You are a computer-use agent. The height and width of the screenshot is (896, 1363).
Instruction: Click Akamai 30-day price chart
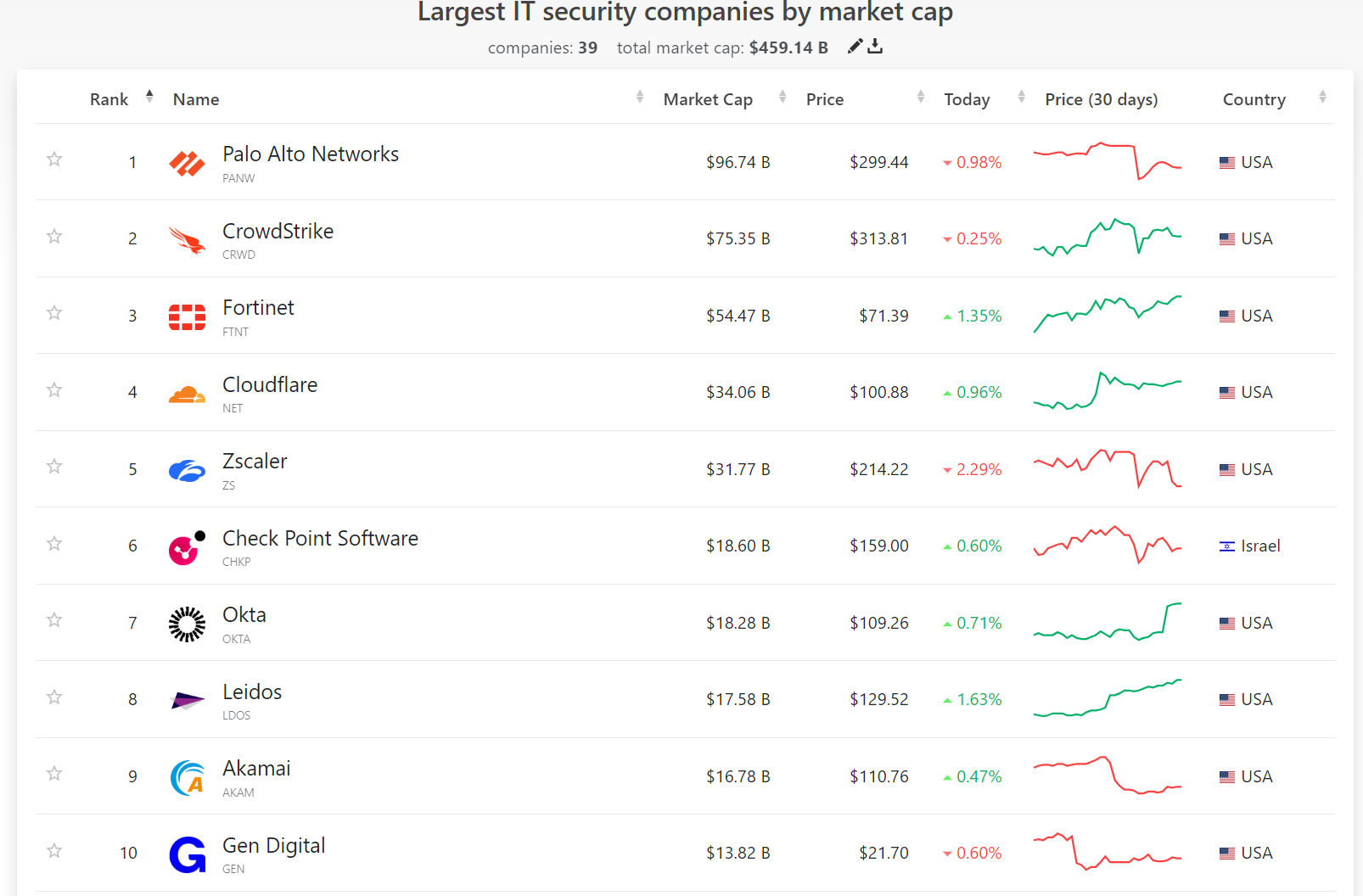click(1108, 775)
